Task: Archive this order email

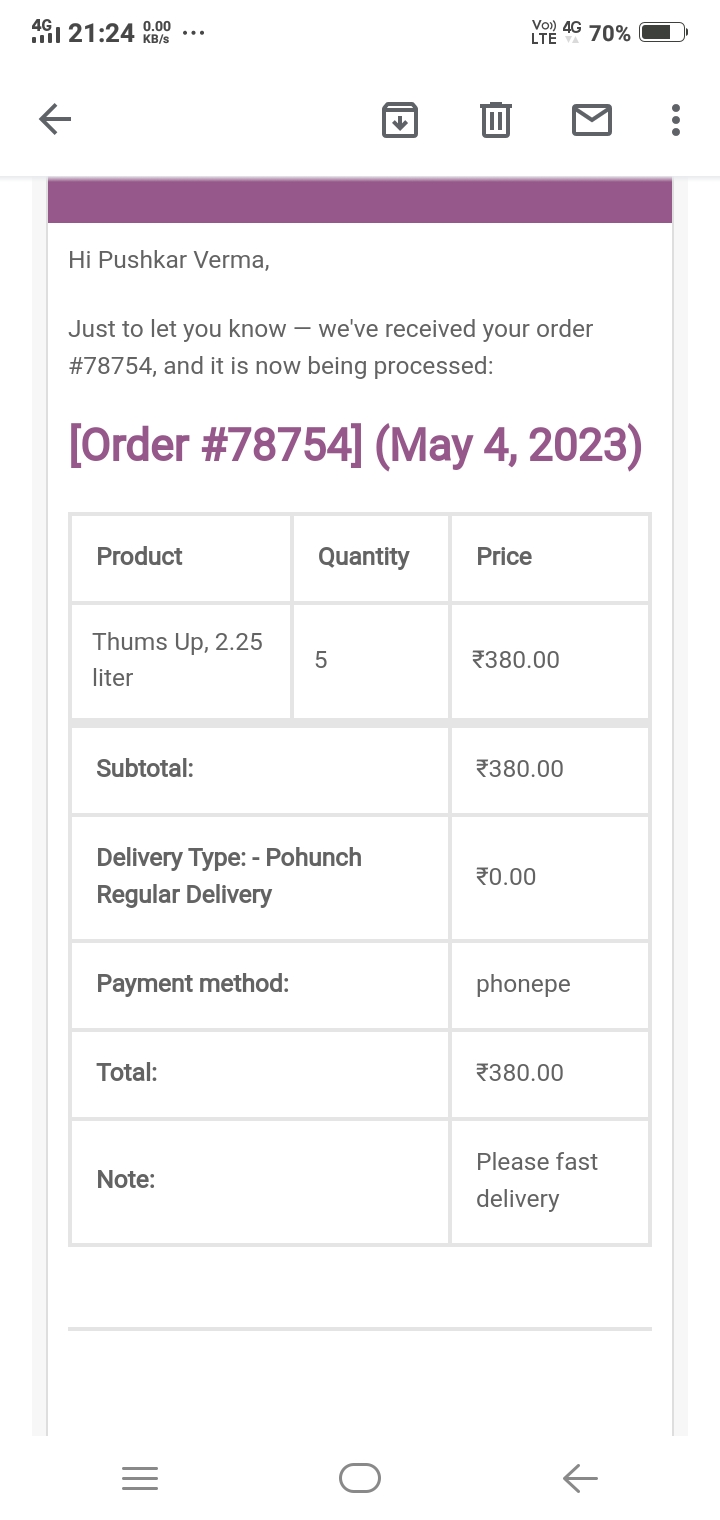Action: pyautogui.click(x=400, y=120)
